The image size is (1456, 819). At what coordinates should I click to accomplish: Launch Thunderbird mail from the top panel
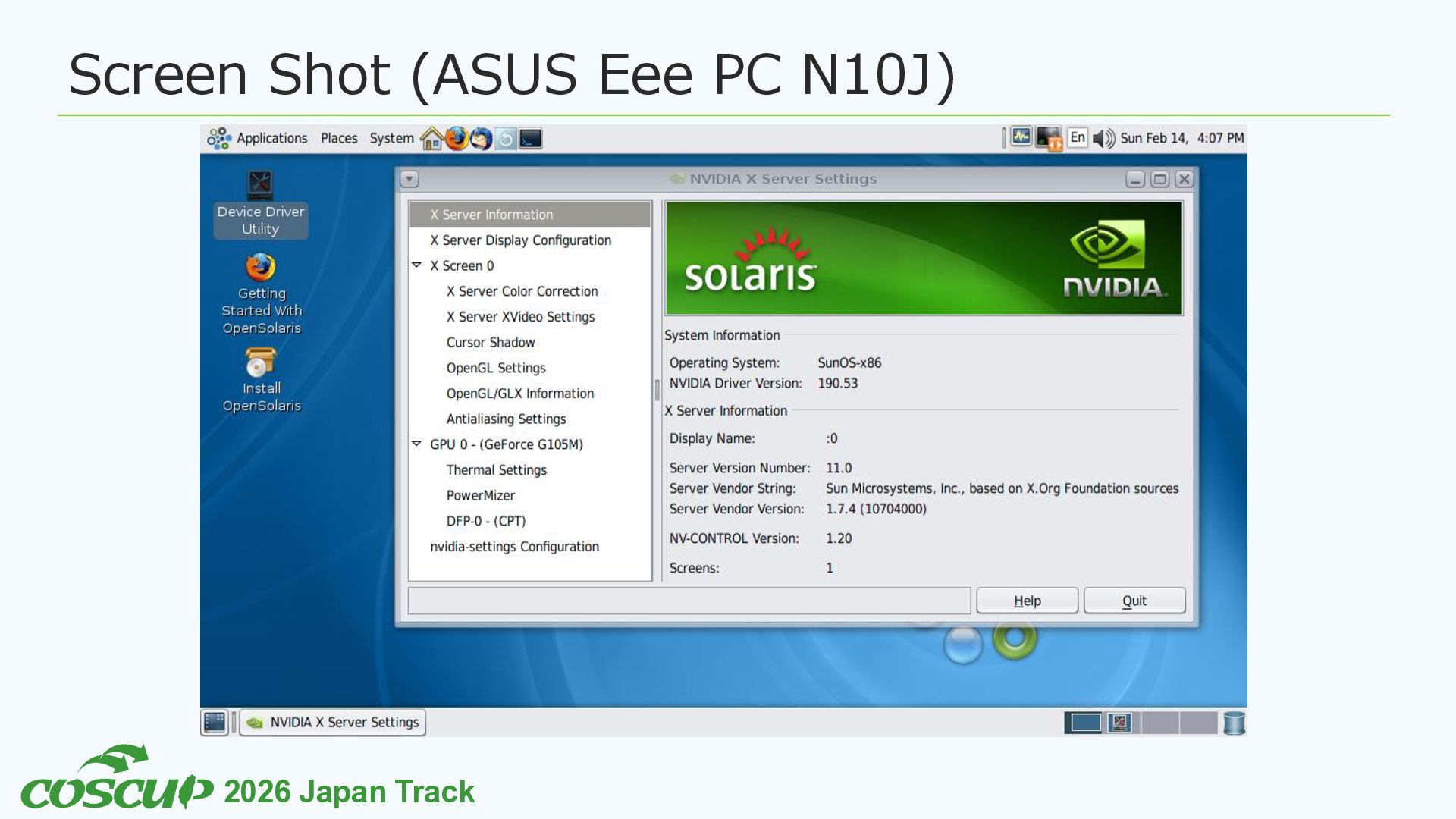[482, 139]
